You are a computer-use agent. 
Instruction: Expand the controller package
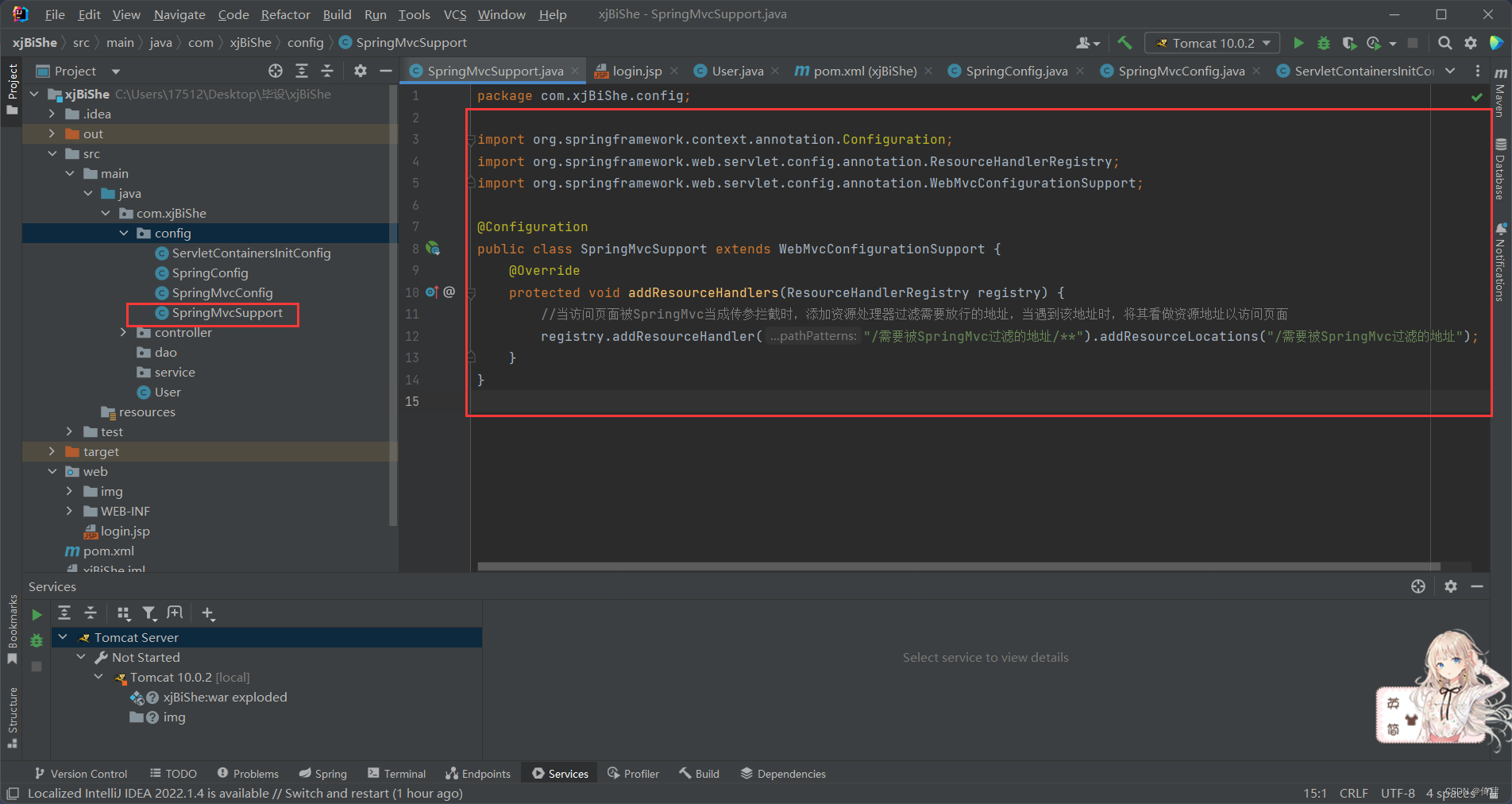pos(124,332)
